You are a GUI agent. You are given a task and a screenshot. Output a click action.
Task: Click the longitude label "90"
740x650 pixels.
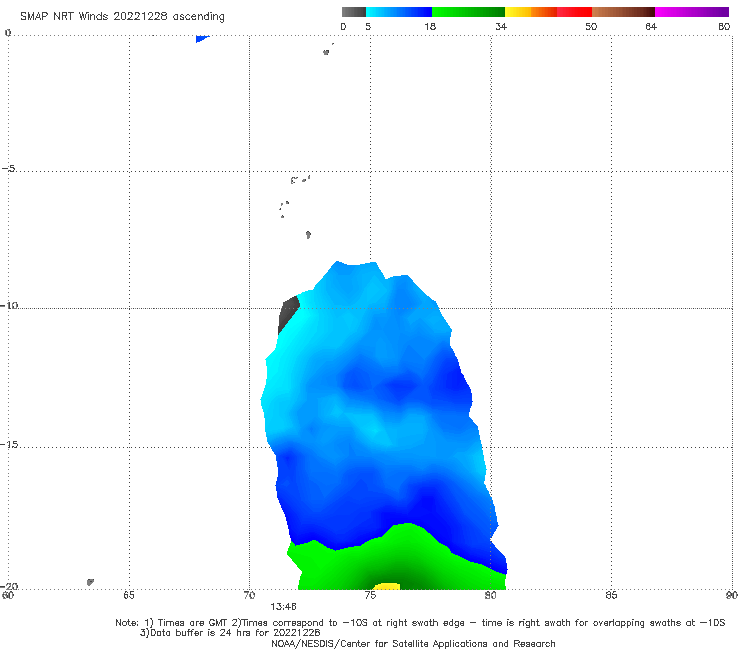pos(732,595)
